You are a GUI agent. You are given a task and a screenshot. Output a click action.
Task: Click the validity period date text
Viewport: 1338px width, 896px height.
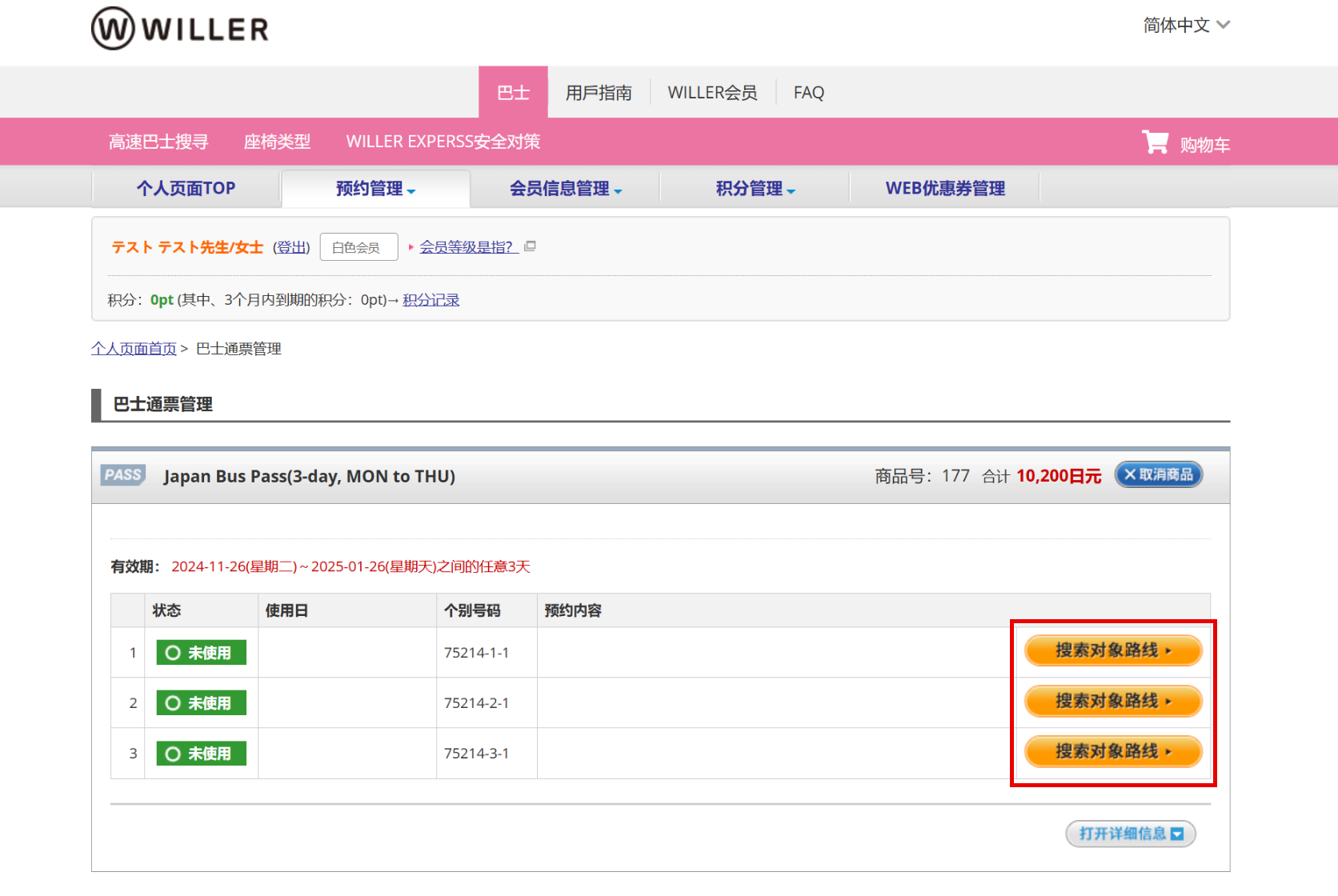coord(351,566)
